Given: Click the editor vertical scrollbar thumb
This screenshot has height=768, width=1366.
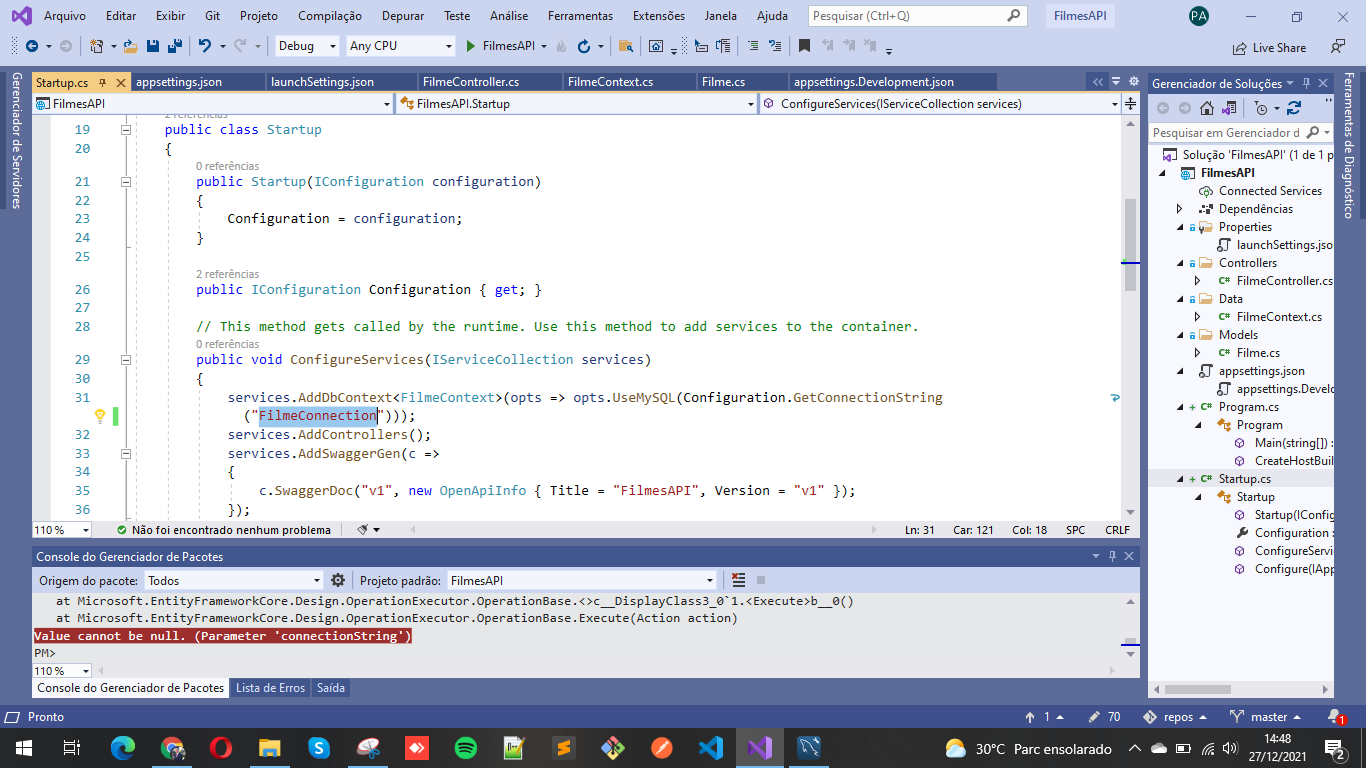Looking at the screenshot, I should coord(1130,245).
